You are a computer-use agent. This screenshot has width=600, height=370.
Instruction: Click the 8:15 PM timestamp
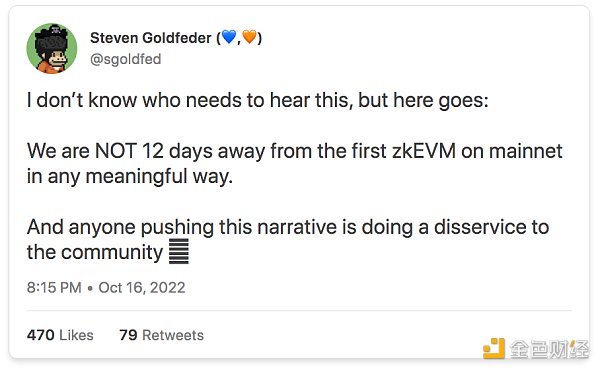coord(54,287)
